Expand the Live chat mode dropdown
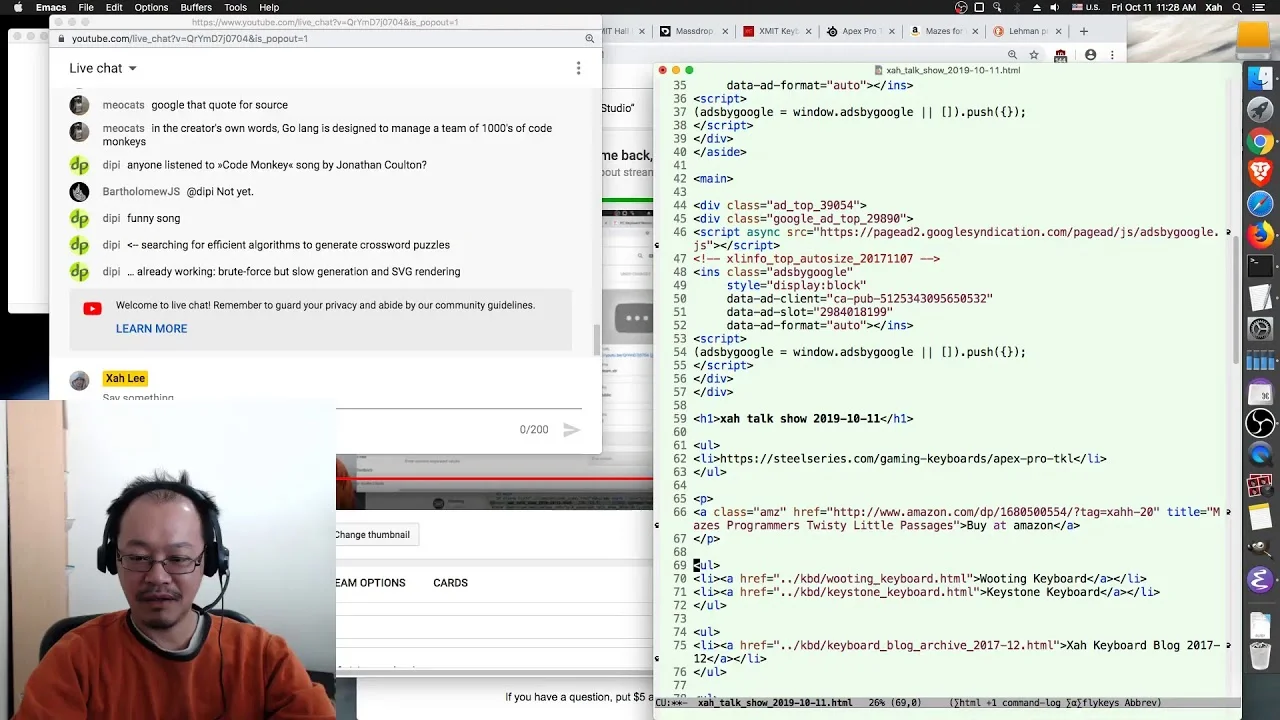Screen dimensions: 1280x720 [x=103, y=68]
